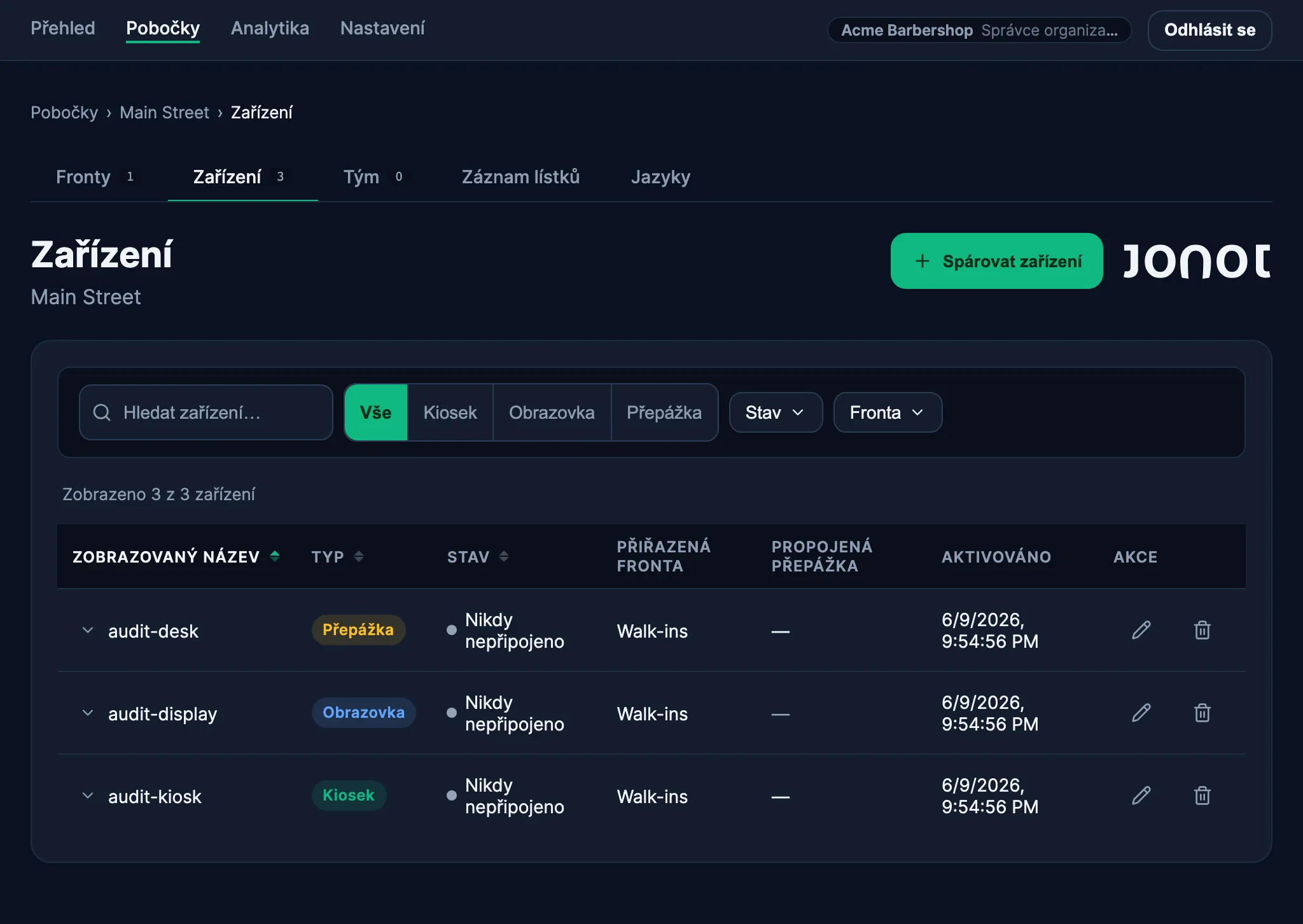Click the Spárovat zařízení button
This screenshot has height=924, width=1303.
(x=996, y=261)
